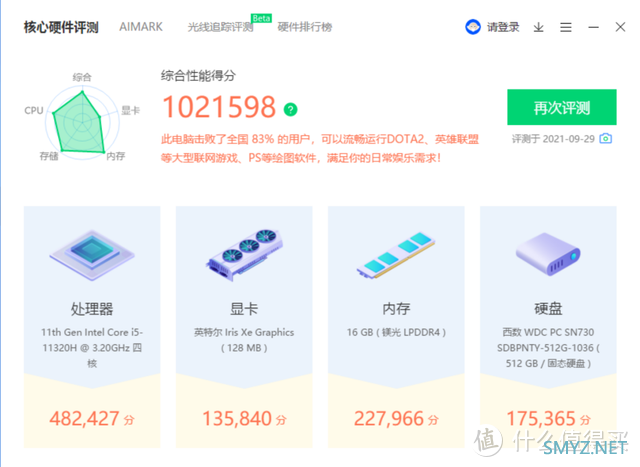Image resolution: width=640 pixels, height=467 pixels.
Task: Click the processor chip icon
Action: [x=92, y=255]
